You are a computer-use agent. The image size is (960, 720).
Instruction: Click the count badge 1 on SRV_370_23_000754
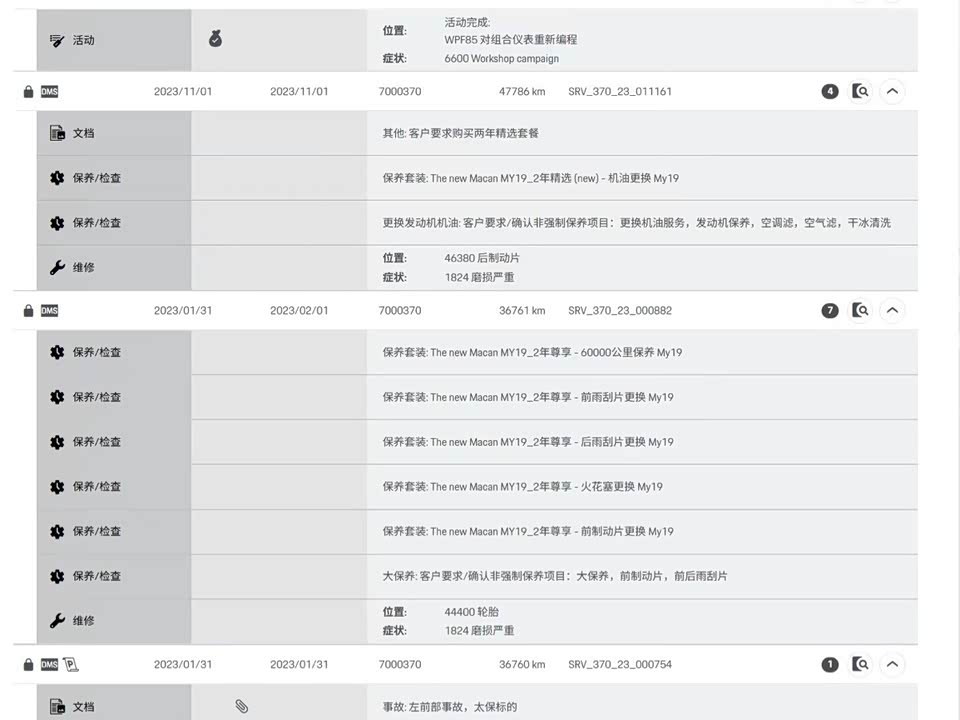(x=830, y=664)
